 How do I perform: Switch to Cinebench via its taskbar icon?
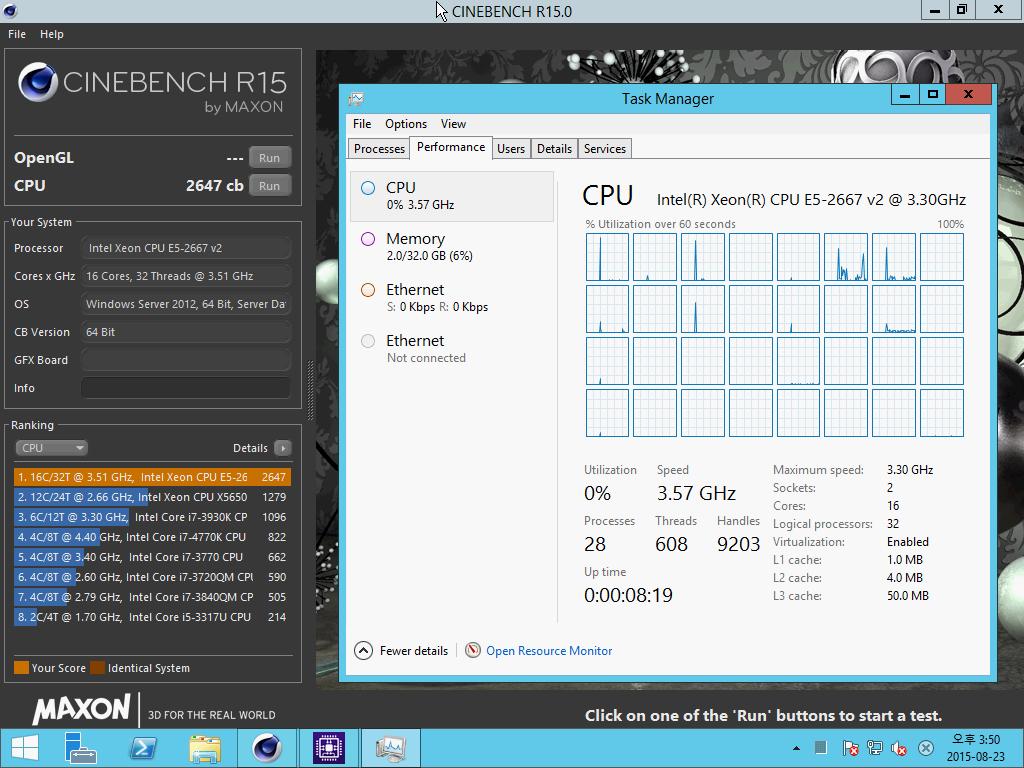click(x=266, y=748)
